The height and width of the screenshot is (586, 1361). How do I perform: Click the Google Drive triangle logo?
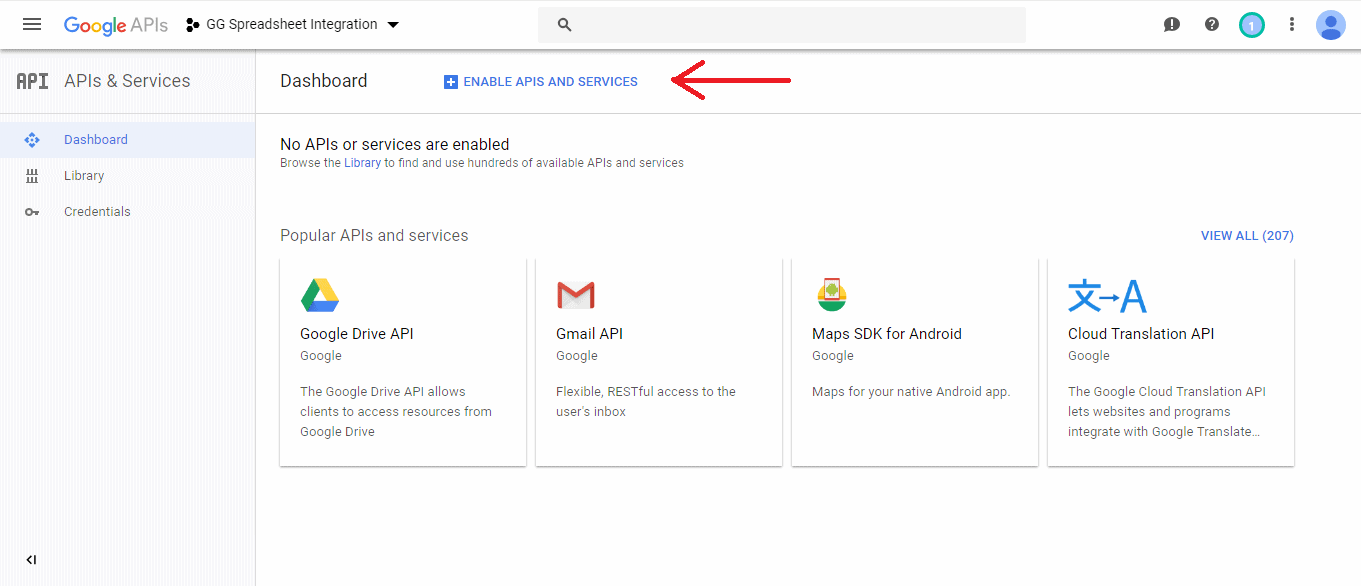[x=320, y=295]
